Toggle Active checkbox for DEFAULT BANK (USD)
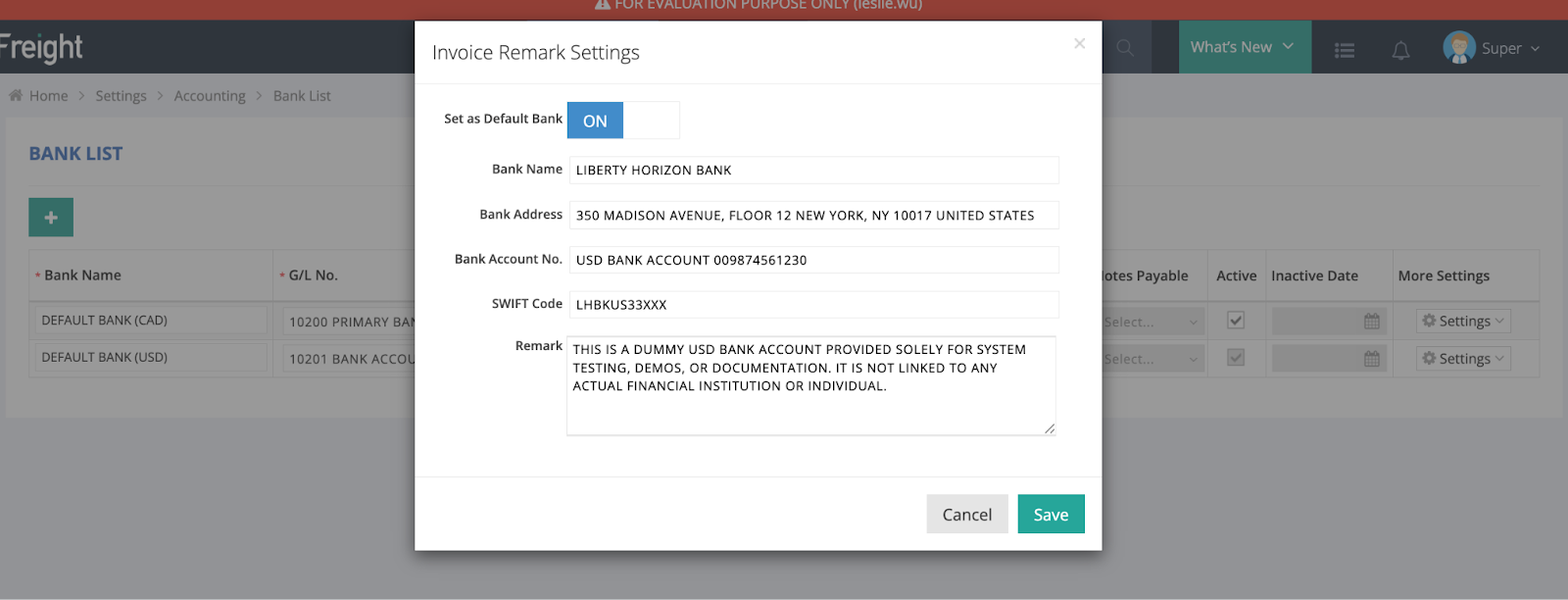The image size is (1568, 600). click(x=1236, y=358)
